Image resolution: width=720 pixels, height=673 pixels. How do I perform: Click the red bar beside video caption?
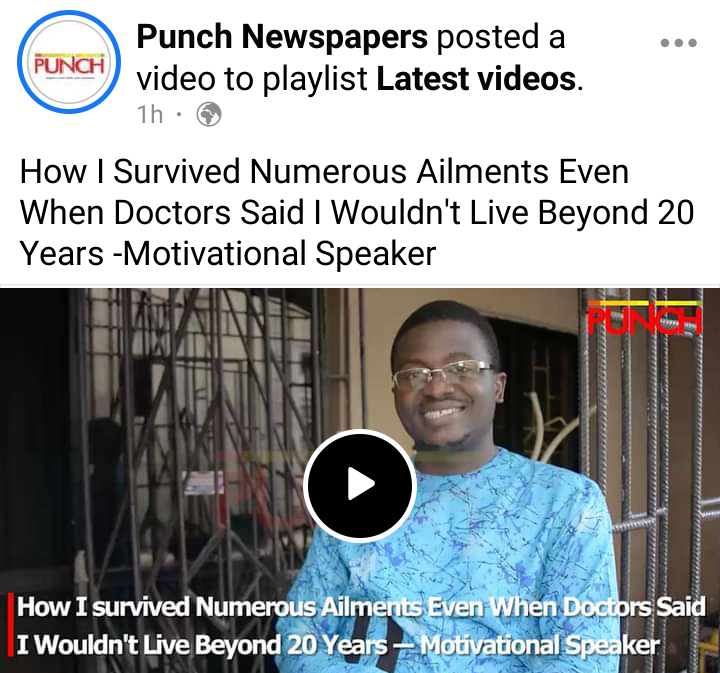(10, 625)
